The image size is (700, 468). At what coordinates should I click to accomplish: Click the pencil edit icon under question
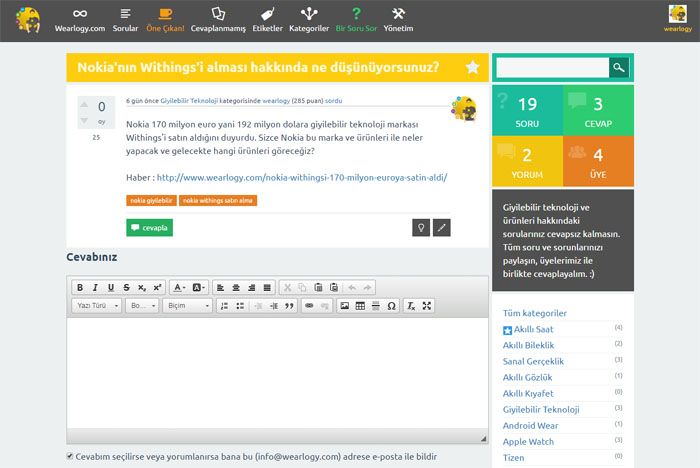coord(442,227)
